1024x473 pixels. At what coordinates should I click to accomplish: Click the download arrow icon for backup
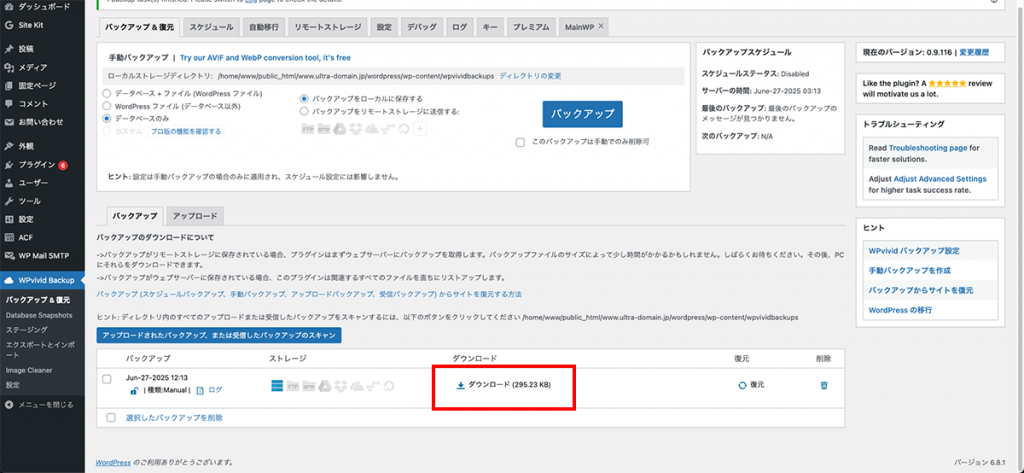460,384
